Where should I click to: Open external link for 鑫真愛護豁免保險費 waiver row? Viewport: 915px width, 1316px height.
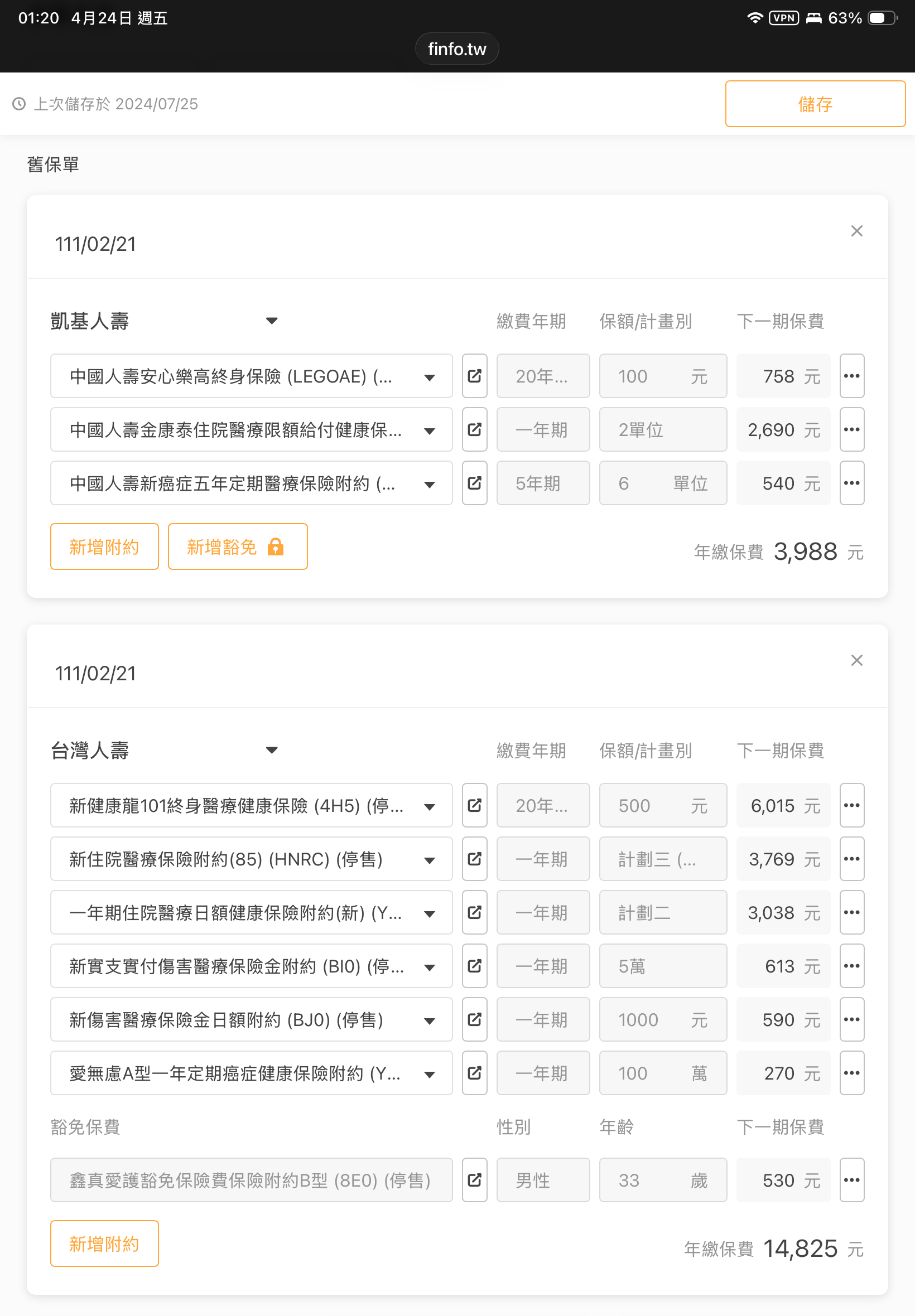(x=474, y=1179)
